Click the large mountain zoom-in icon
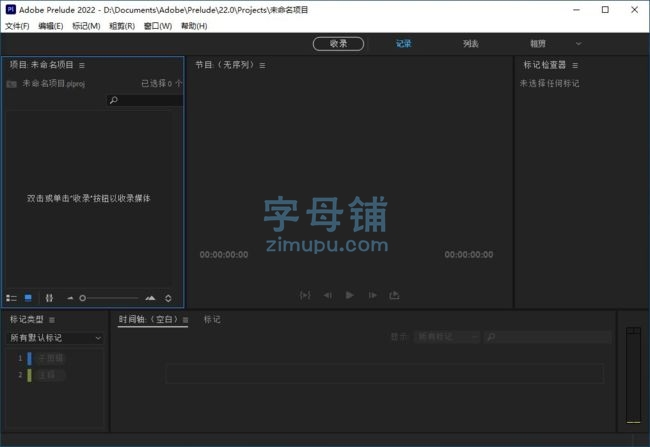 (x=150, y=298)
